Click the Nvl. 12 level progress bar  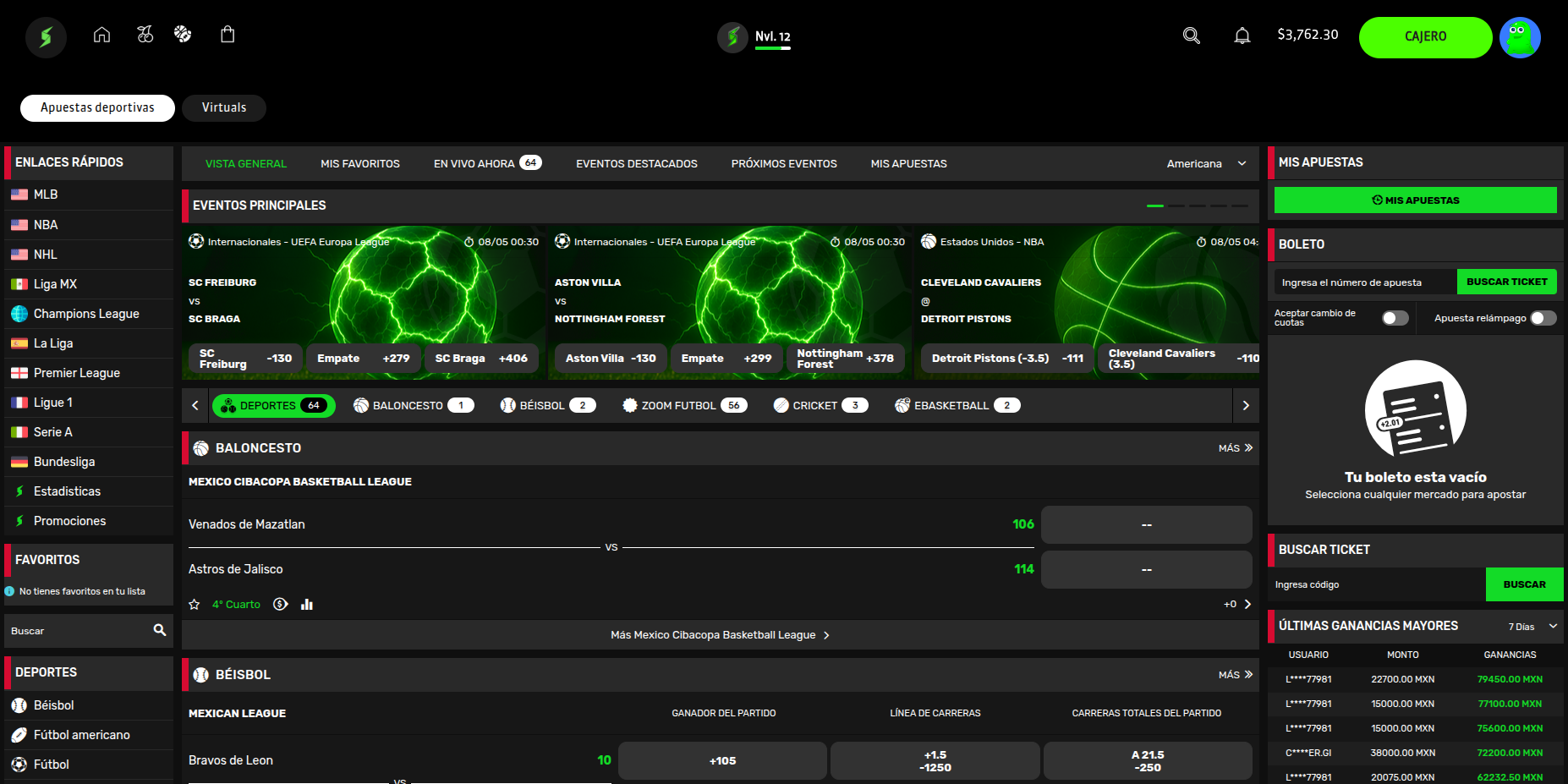click(x=773, y=48)
